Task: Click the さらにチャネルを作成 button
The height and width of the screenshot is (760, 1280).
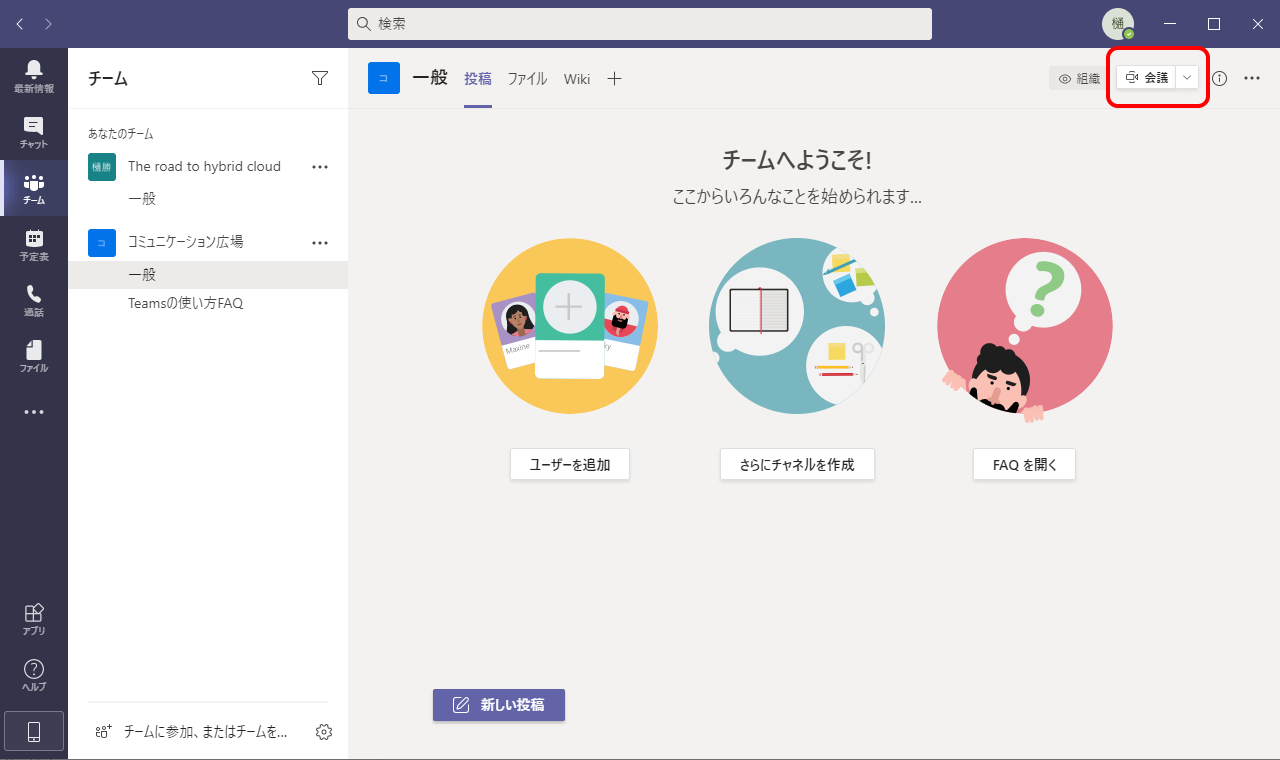Action: coord(797,464)
